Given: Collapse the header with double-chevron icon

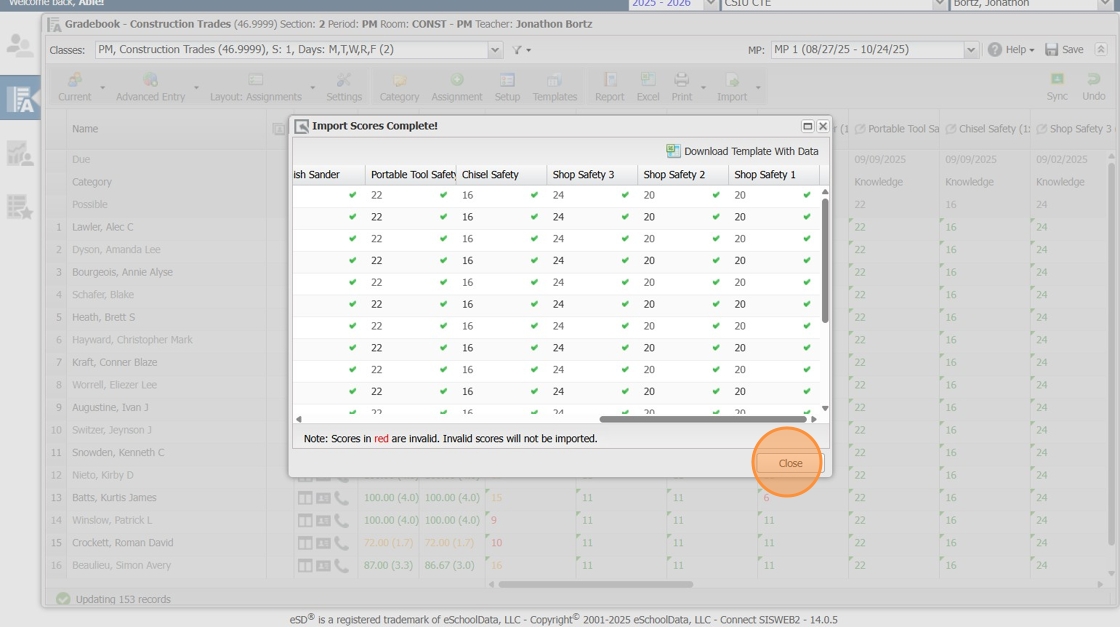Looking at the screenshot, I should click(1101, 49).
